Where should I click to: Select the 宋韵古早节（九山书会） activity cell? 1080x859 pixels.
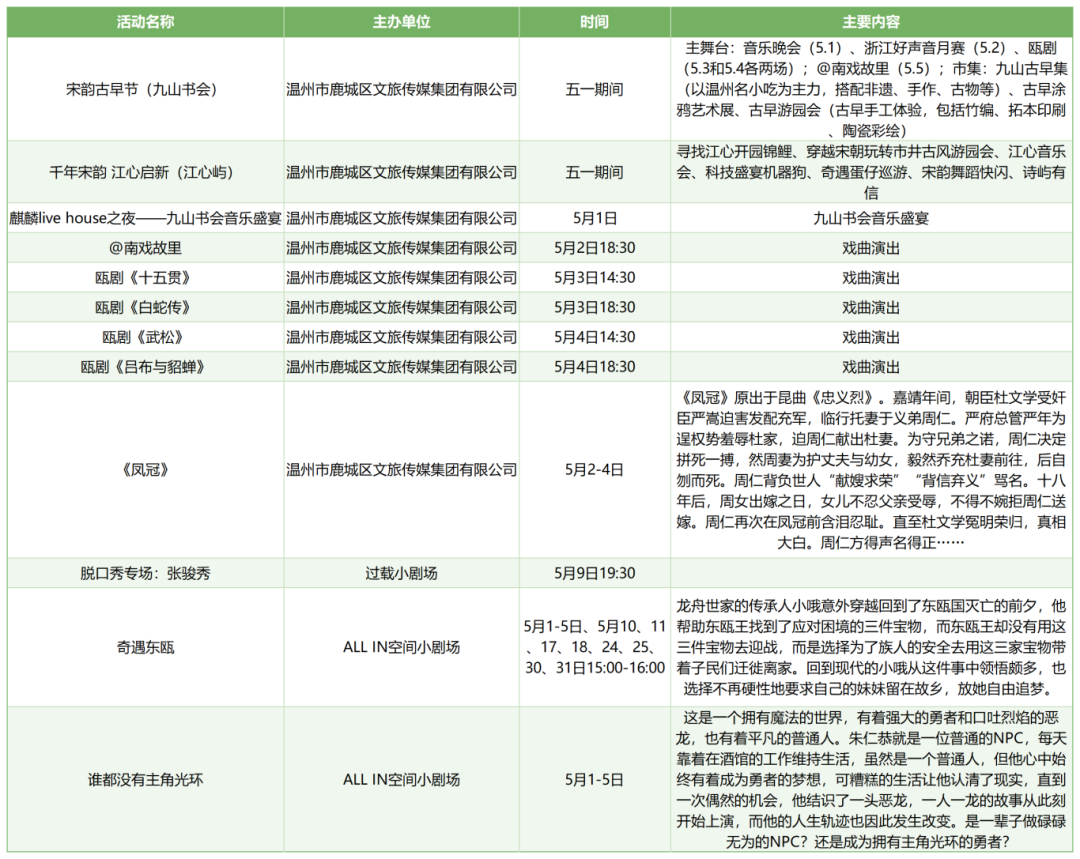145,89
